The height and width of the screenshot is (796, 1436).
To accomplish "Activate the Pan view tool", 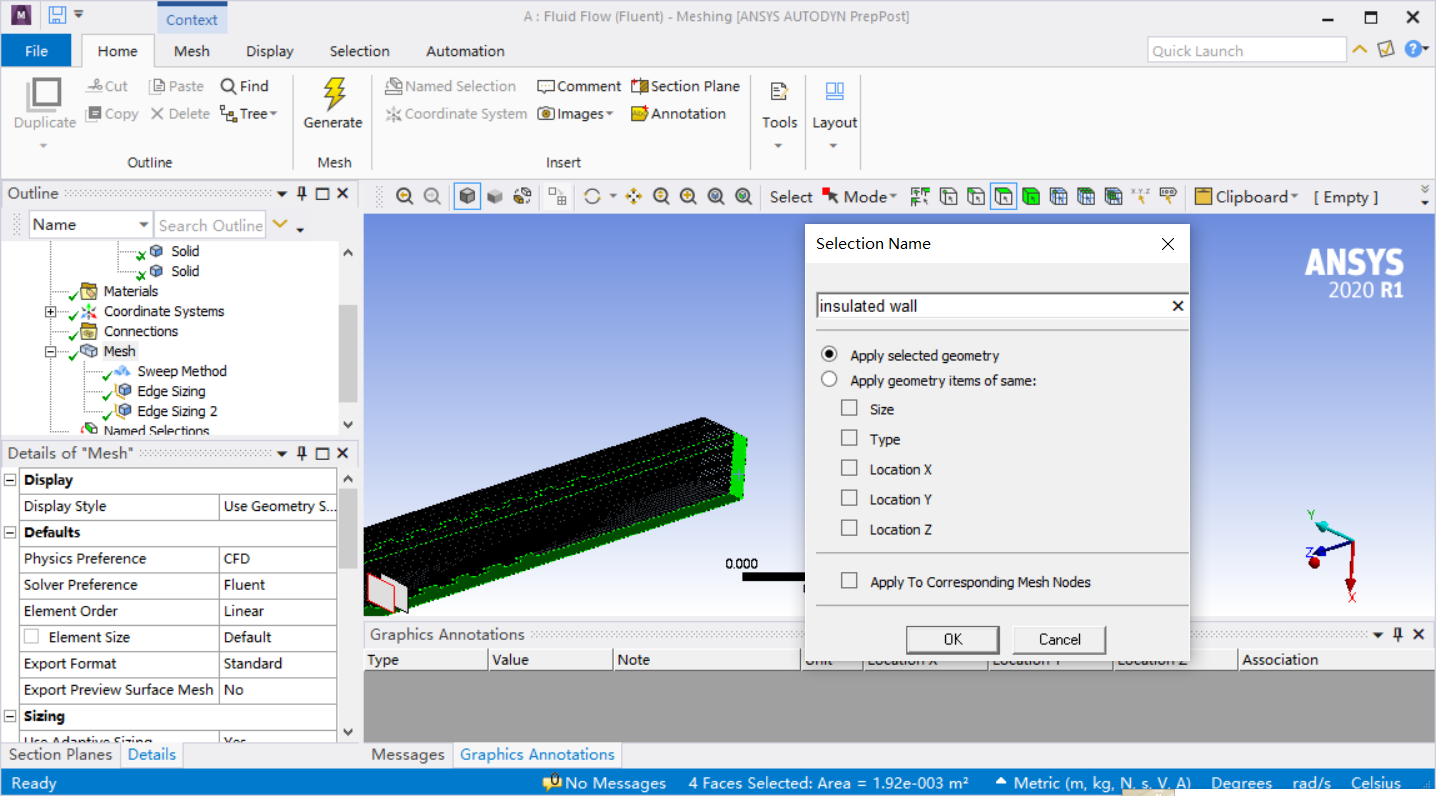I will pyautogui.click(x=633, y=197).
